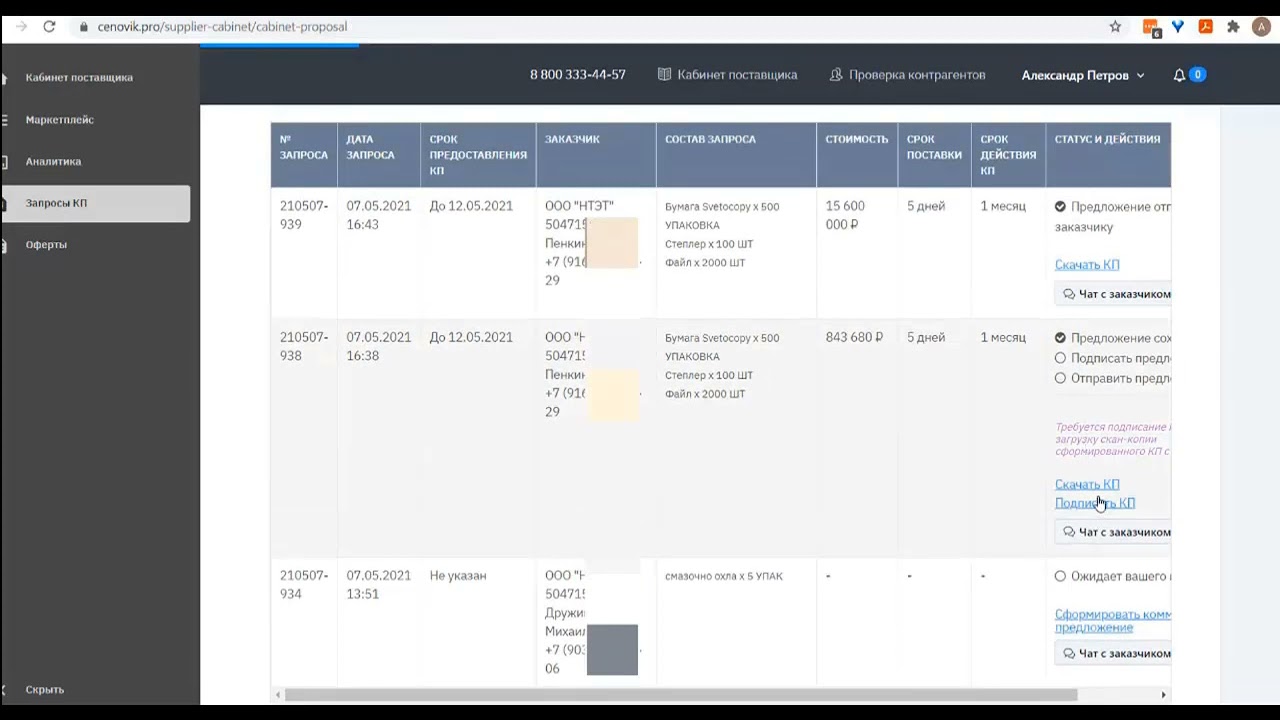The width and height of the screenshot is (1280, 720).
Task: Click the Стоимость column header
Action: tap(857, 155)
